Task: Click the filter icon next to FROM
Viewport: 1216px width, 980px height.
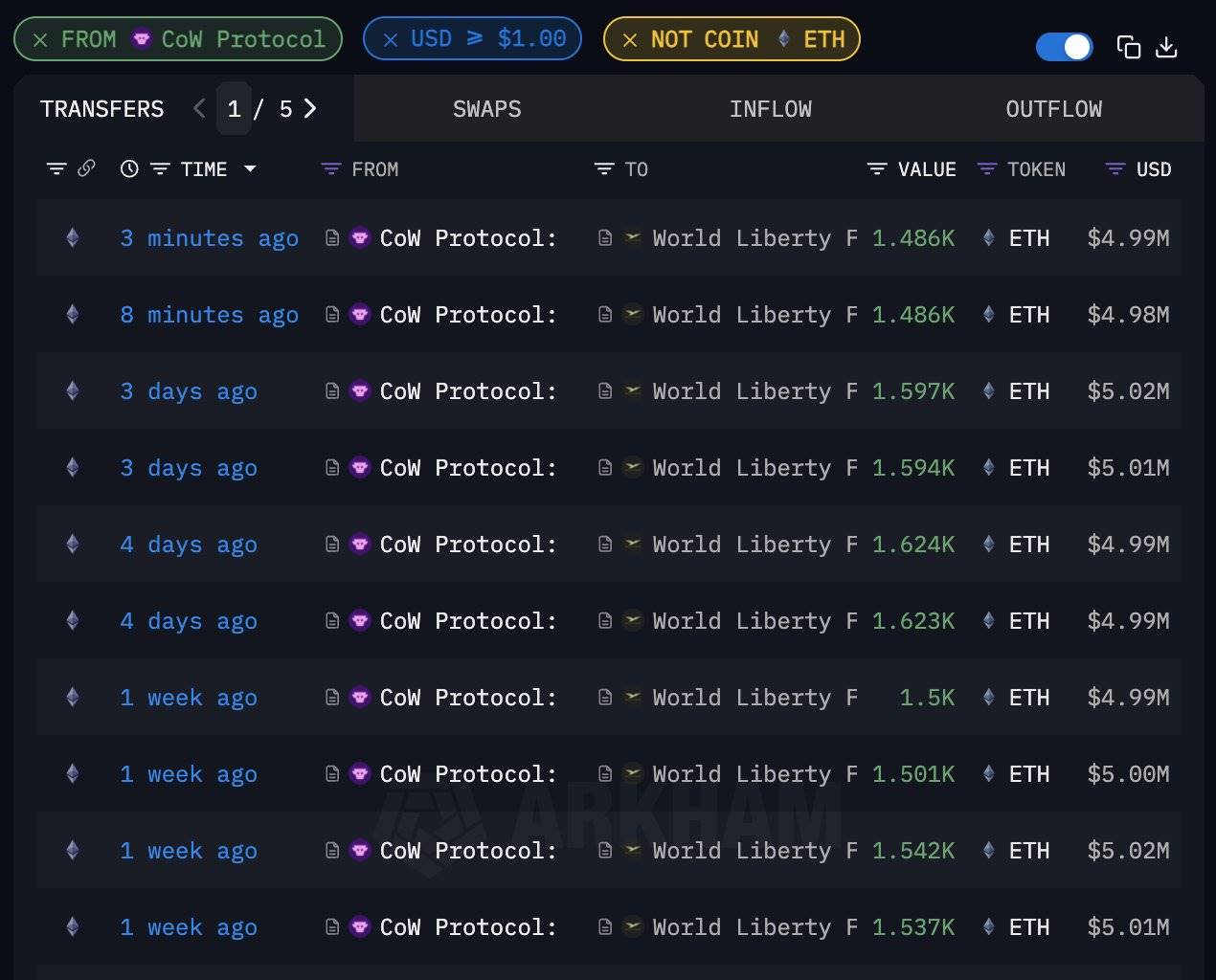Action: (x=331, y=169)
